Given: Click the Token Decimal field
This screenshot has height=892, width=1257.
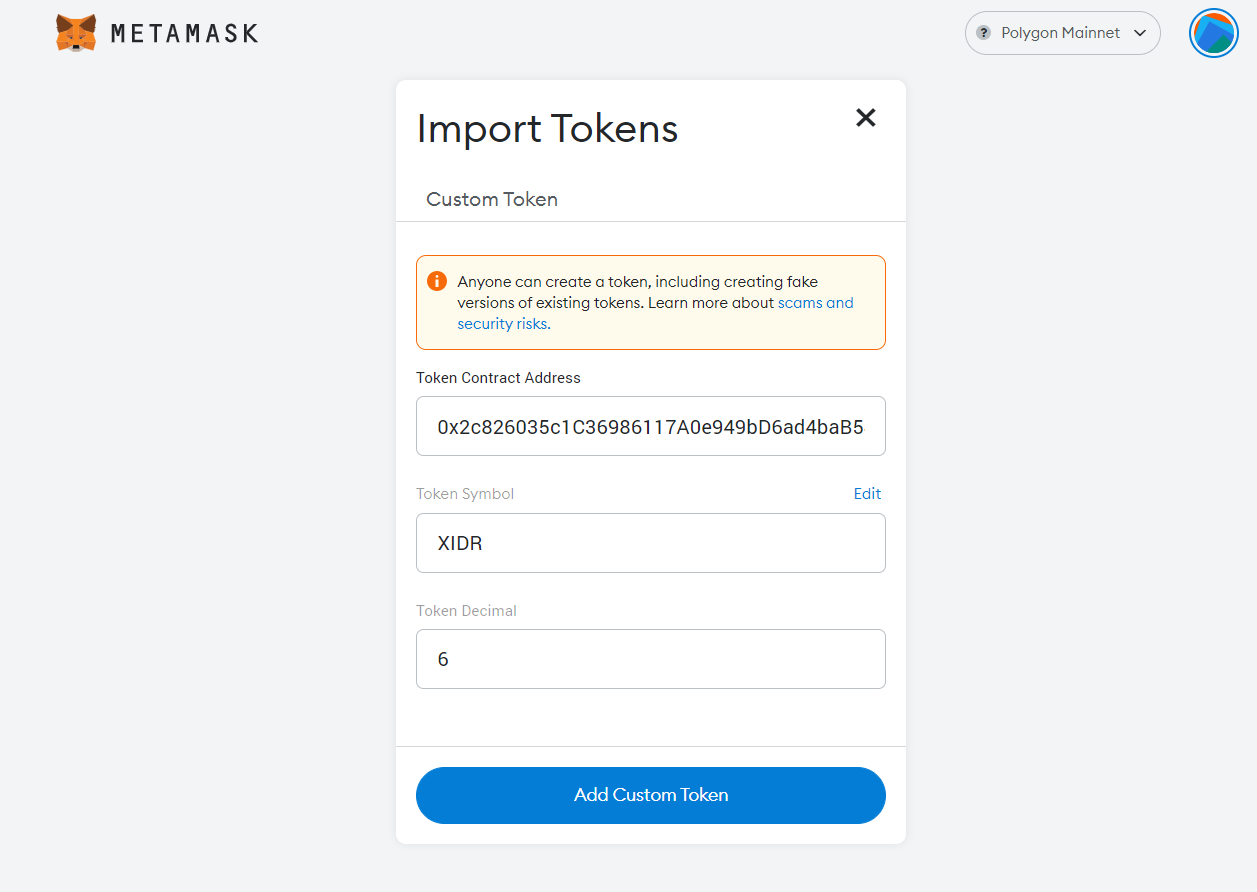Looking at the screenshot, I should coord(651,659).
